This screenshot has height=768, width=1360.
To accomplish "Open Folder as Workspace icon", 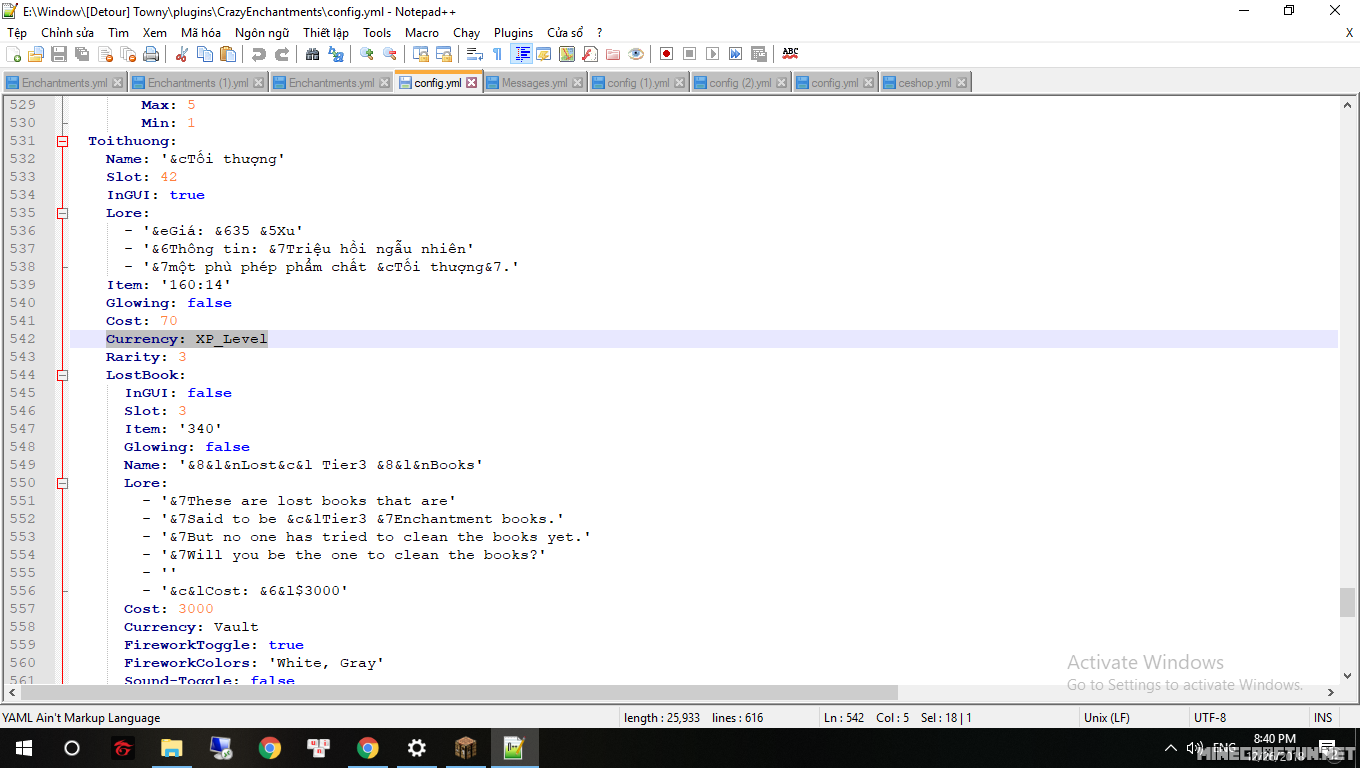I will click(613, 54).
